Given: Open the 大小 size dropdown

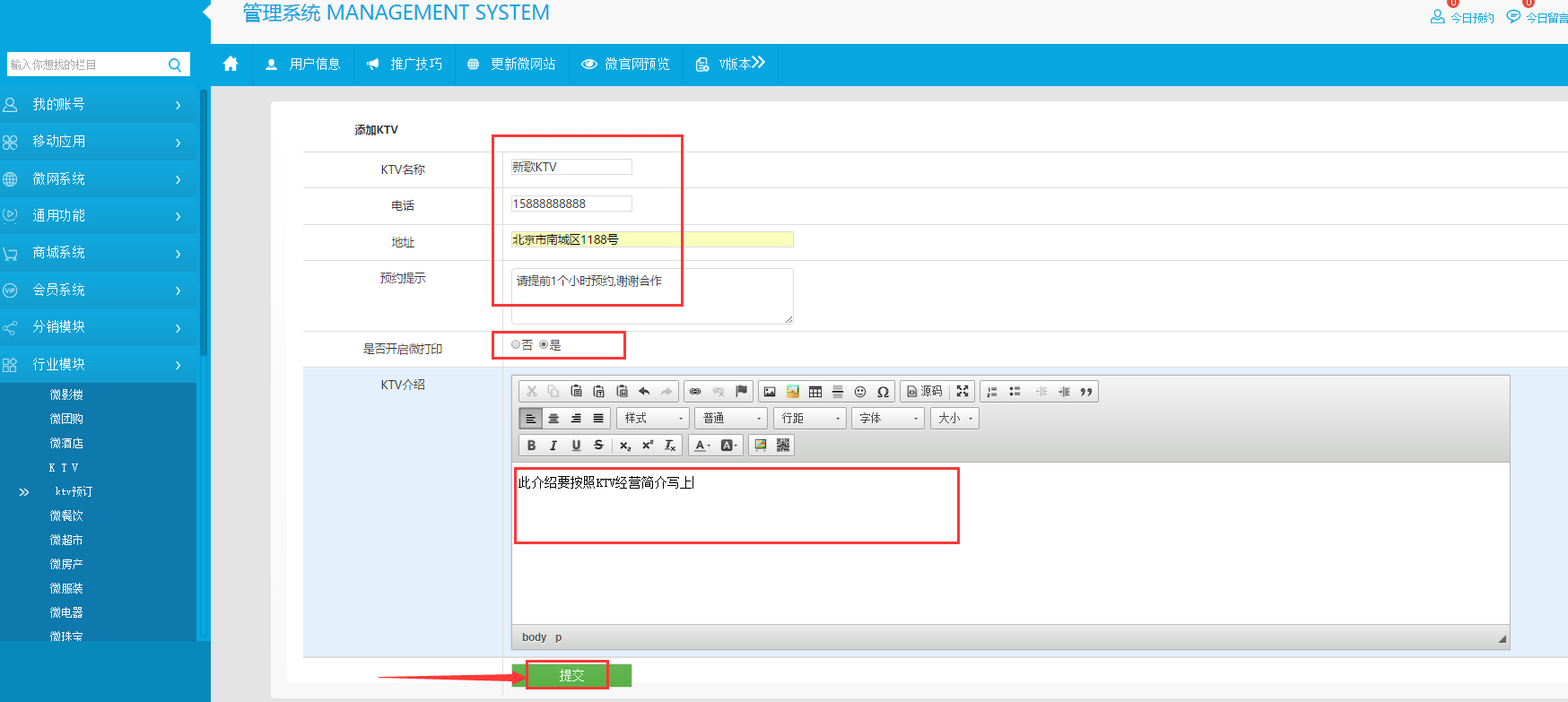Looking at the screenshot, I should [x=955, y=419].
